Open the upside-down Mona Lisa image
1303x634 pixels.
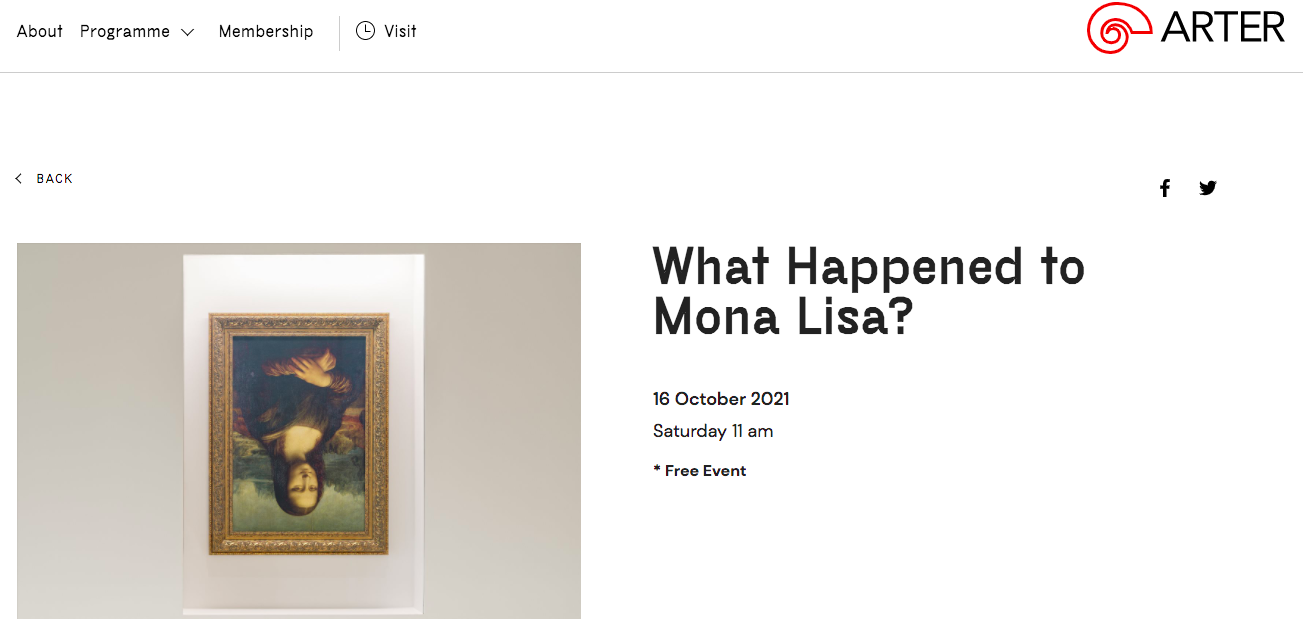(299, 430)
